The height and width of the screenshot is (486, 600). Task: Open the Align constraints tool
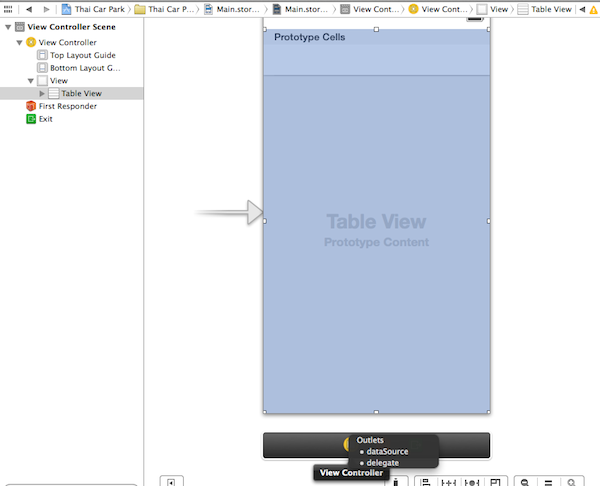click(x=426, y=482)
